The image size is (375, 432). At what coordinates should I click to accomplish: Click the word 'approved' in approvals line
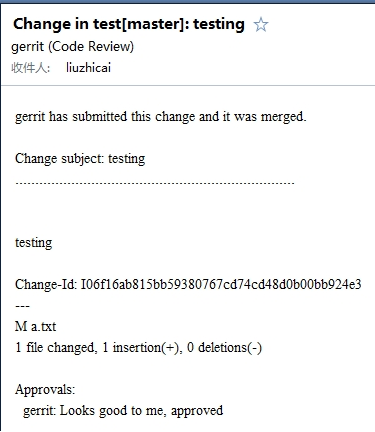[x=197, y=411]
